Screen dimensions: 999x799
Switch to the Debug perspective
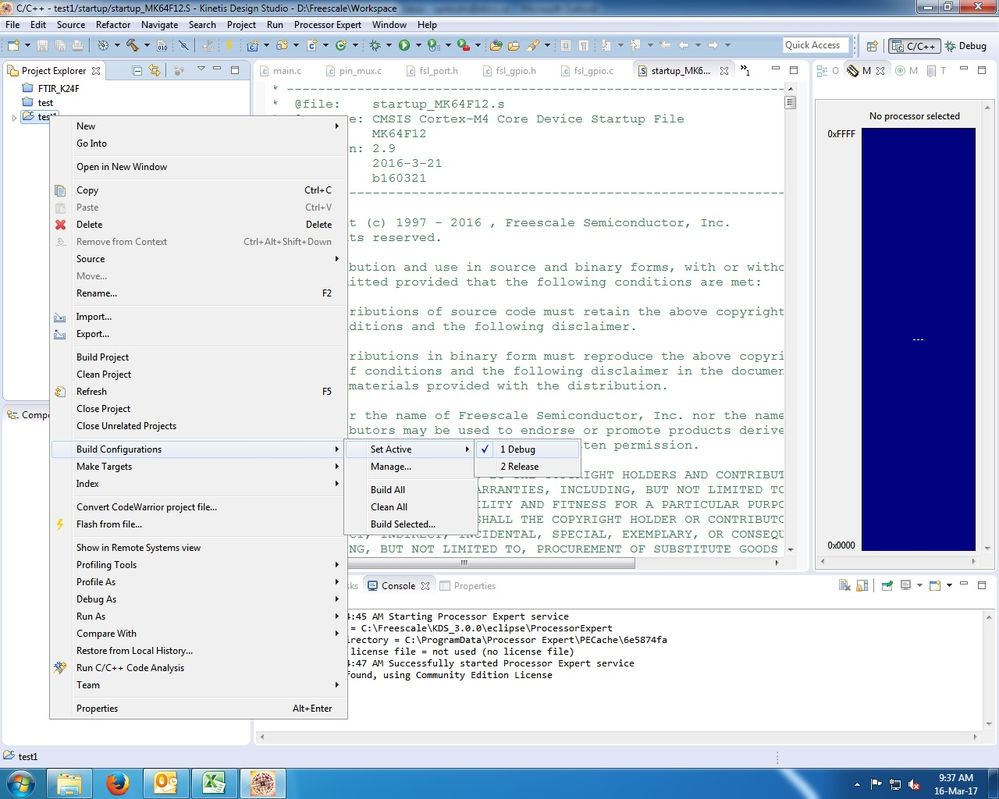tap(967, 46)
